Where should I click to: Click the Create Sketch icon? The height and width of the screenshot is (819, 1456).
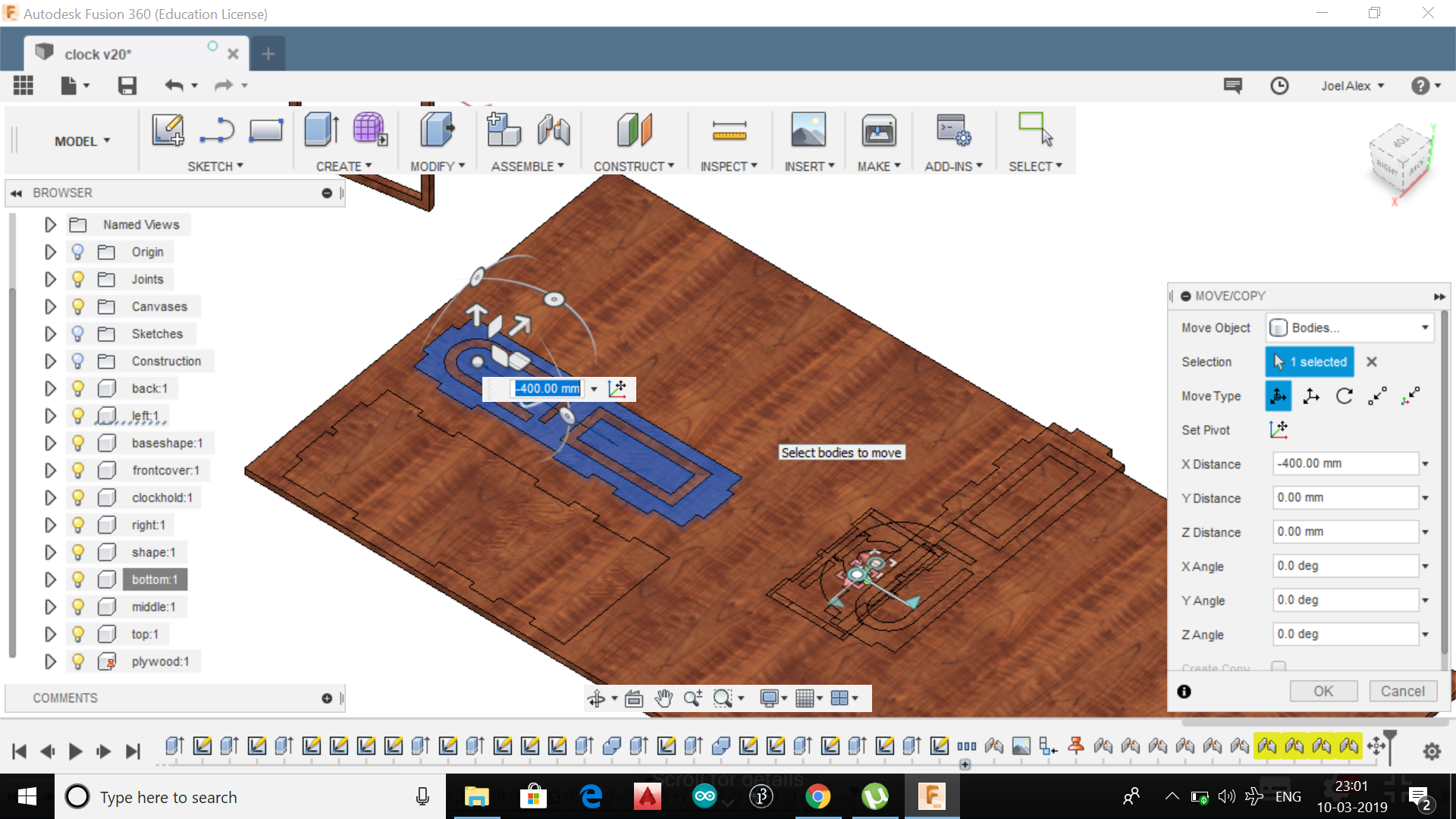pyautogui.click(x=168, y=130)
